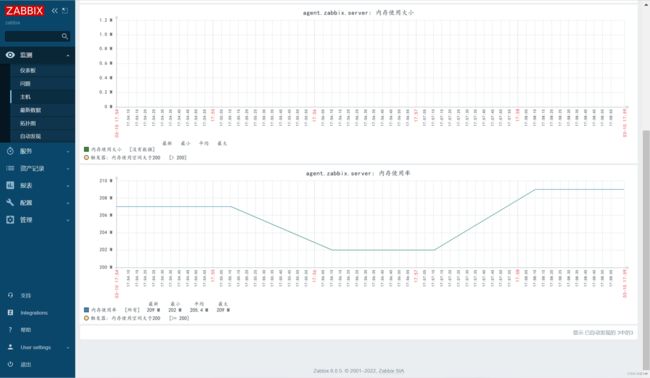Click the eye icon of 监测 menu

coord(10,55)
